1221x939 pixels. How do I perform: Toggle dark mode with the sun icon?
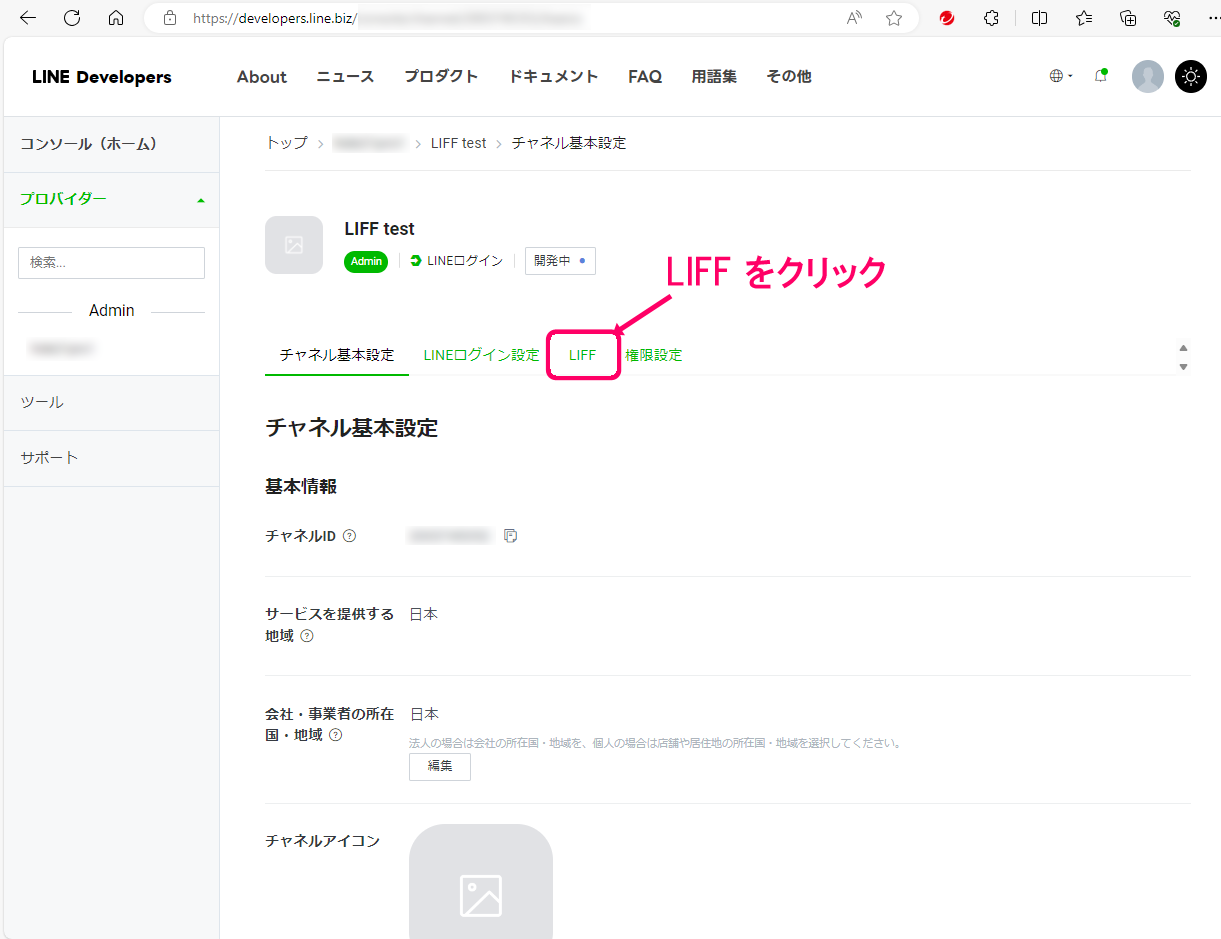click(1190, 76)
